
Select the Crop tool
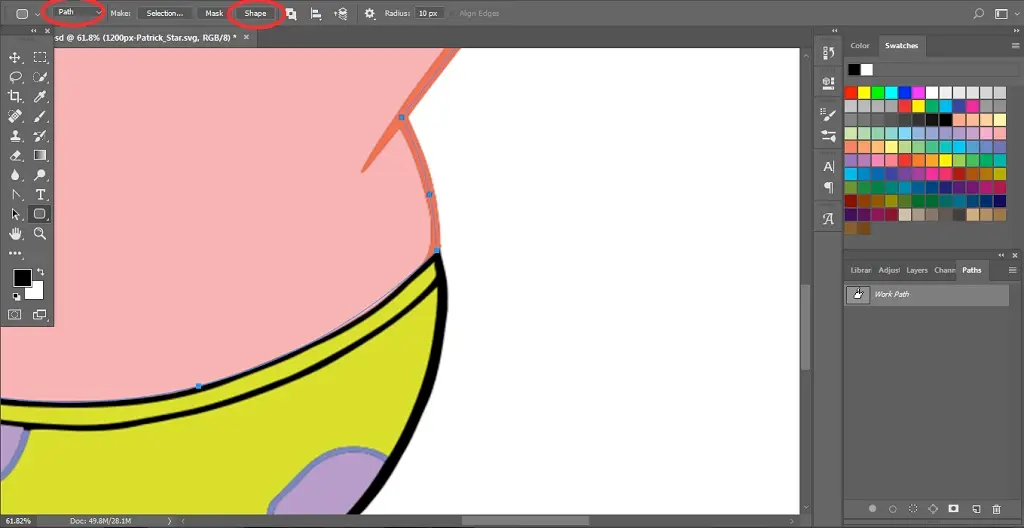point(16,97)
